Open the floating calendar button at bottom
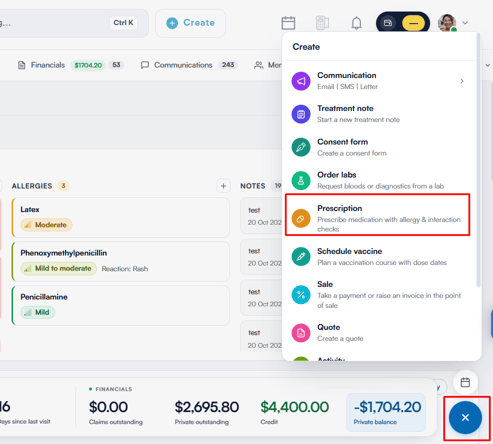Viewport: 493px width, 444px height. pos(465,382)
